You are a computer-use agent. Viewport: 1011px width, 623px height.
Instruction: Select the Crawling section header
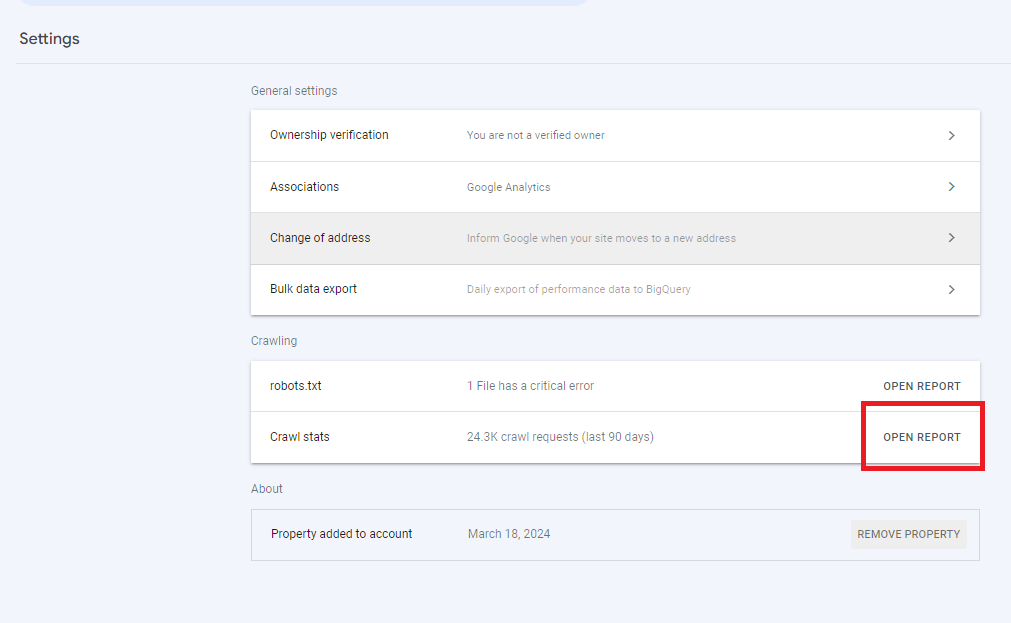coord(274,340)
